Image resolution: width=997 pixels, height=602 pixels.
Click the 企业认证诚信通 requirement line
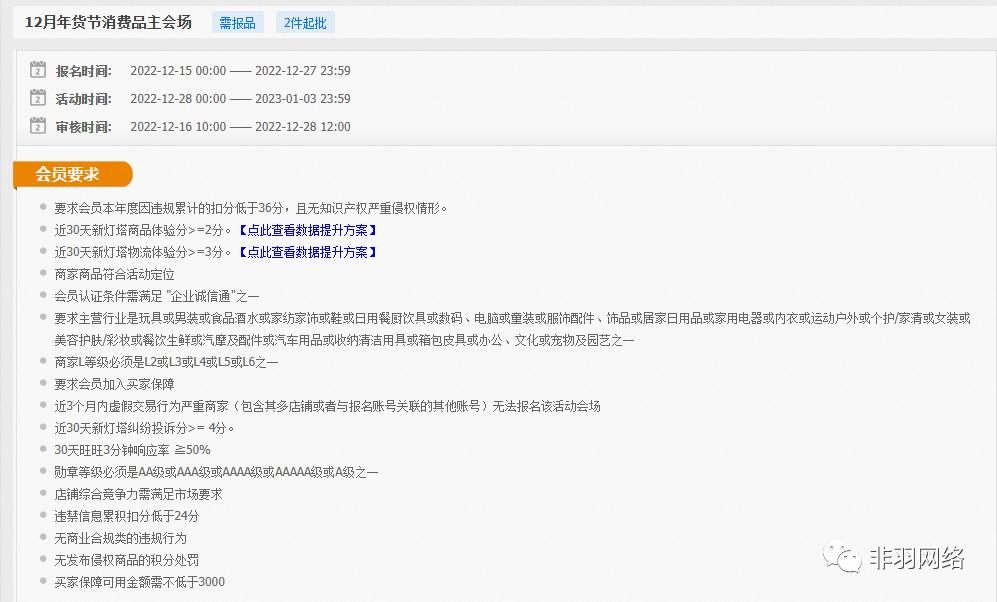coord(157,296)
